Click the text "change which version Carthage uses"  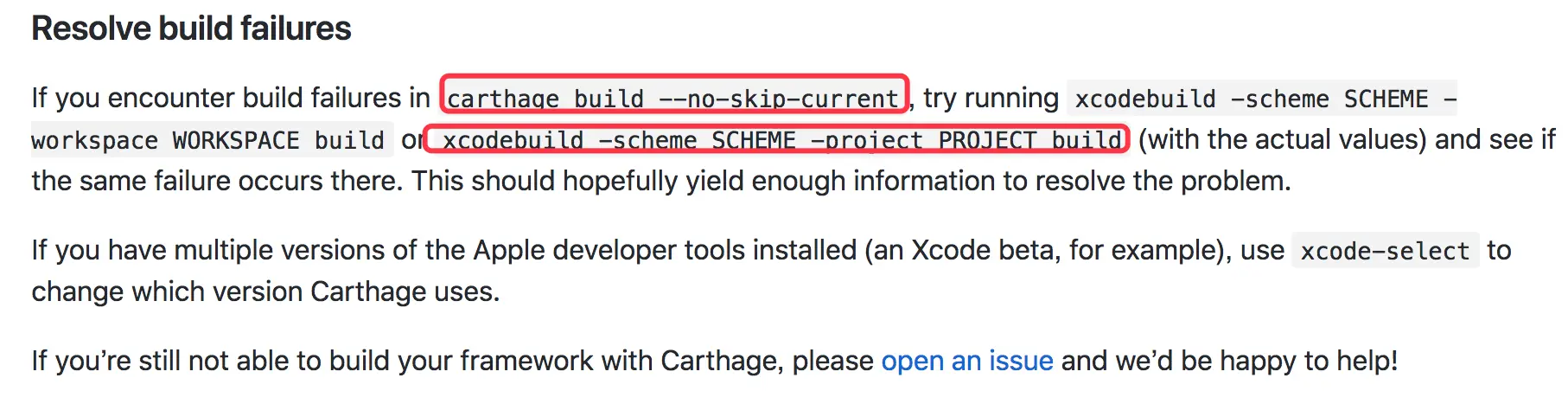point(264,291)
